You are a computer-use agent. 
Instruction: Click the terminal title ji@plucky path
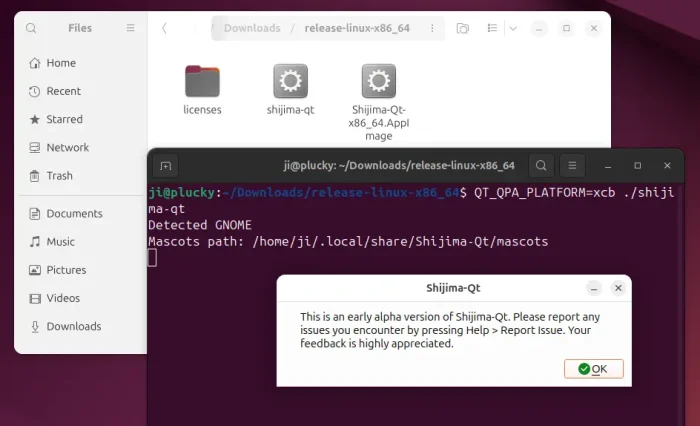click(399, 166)
